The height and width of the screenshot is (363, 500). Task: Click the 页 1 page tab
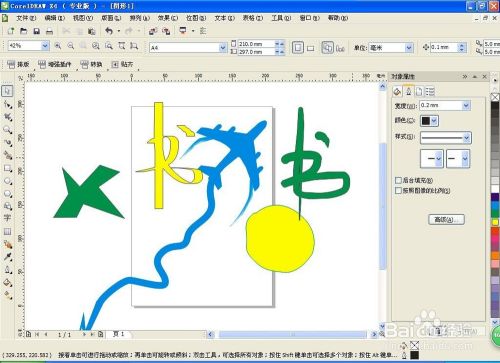pyautogui.click(x=118, y=334)
